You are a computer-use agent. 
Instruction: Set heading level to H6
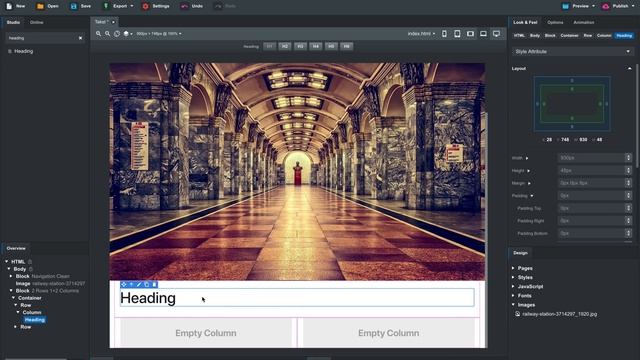(347, 46)
